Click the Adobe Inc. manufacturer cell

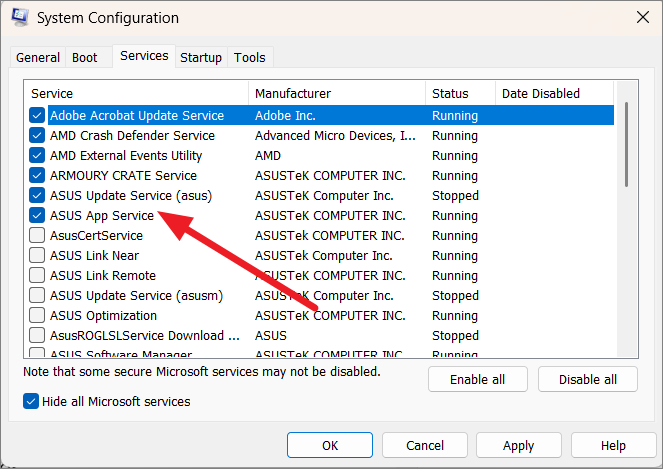285,115
